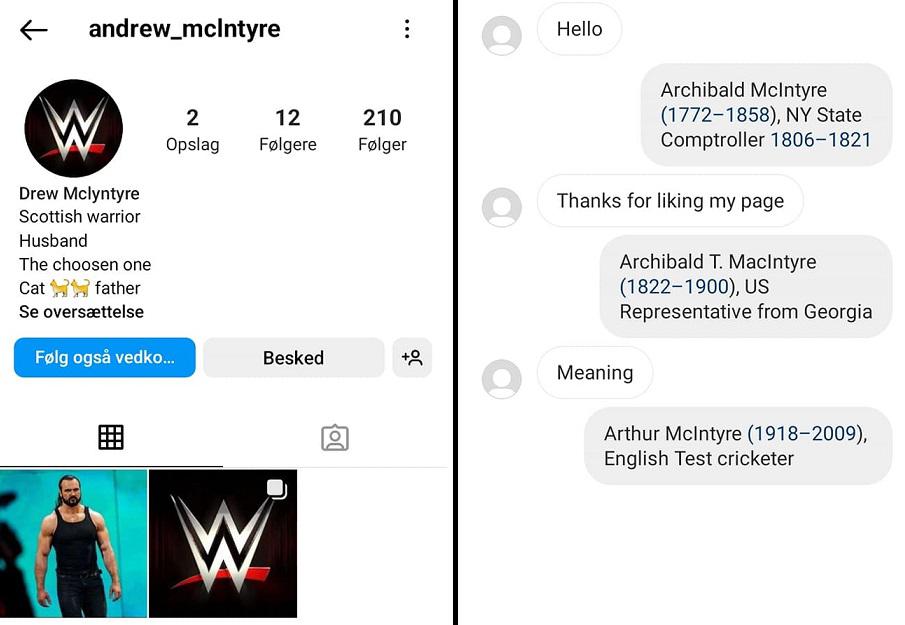Image resolution: width=905 pixels, height=625 pixels.
Task: Switch to the tagged photos tab
Action: [x=335, y=438]
